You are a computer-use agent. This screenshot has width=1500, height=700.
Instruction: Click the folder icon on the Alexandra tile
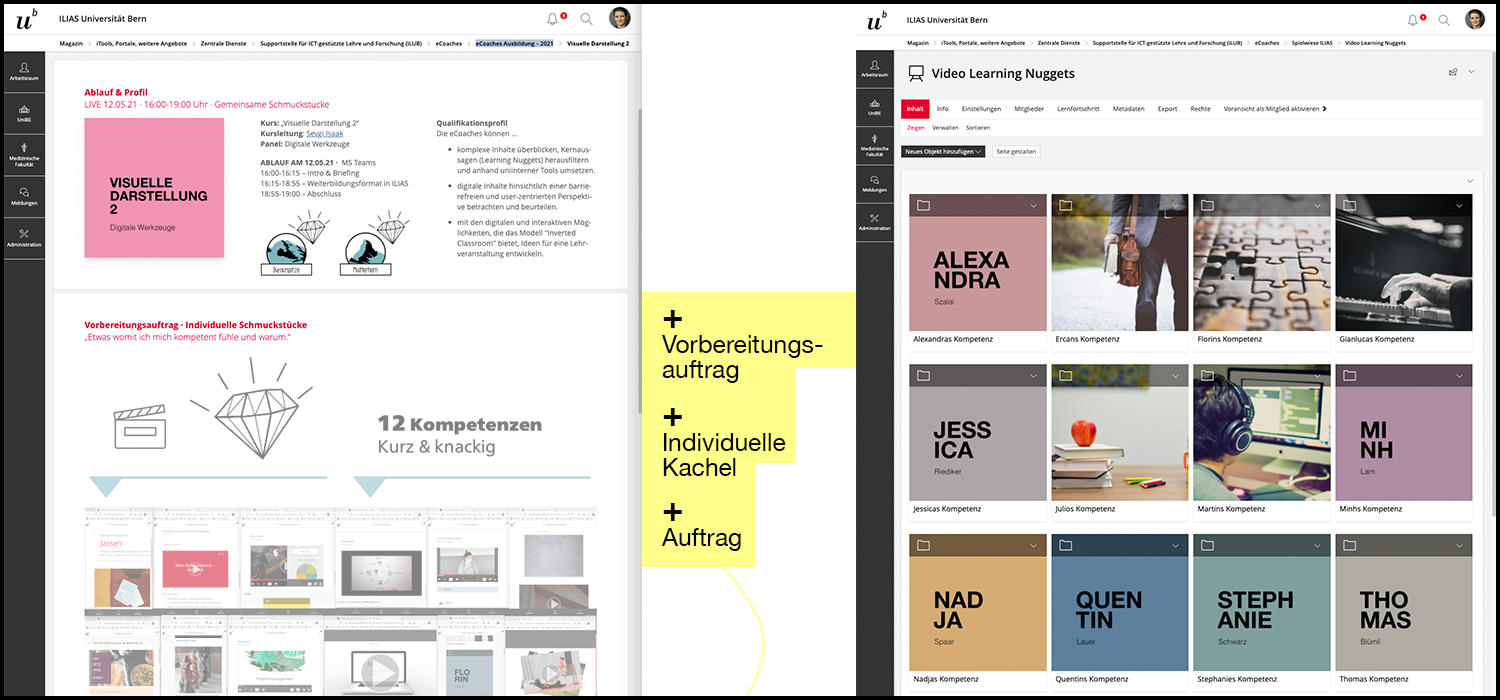pyautogui.click(x=923, y=205)
